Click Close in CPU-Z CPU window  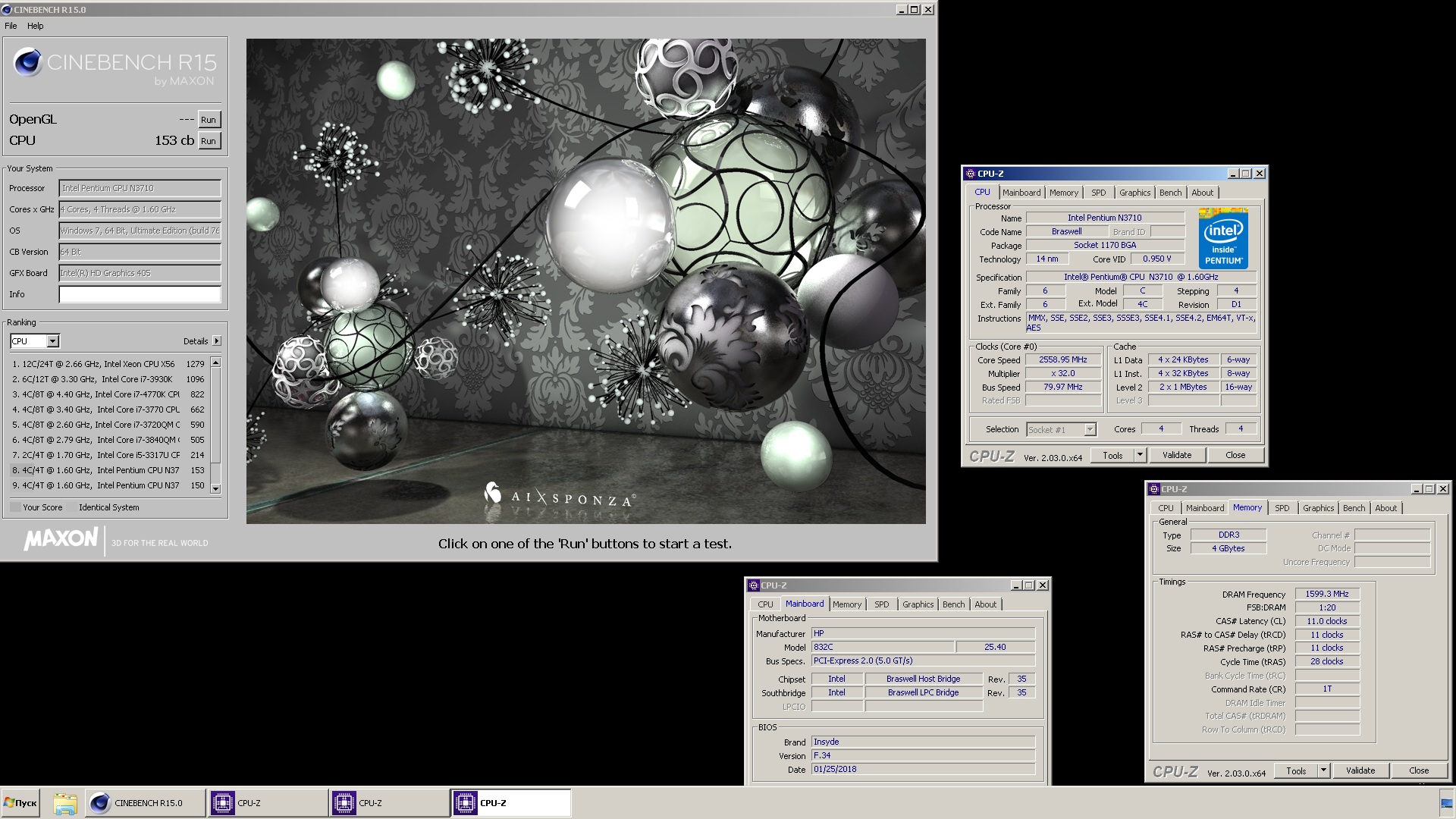(x=1235, y=455)
